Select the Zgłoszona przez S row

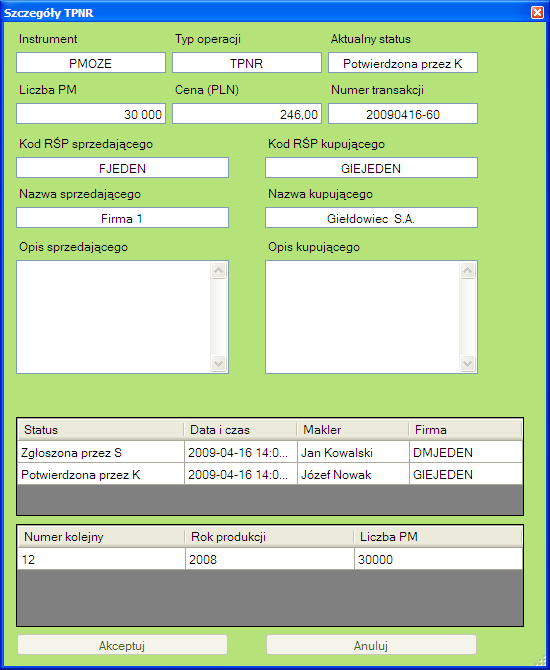tap(270, 452)
